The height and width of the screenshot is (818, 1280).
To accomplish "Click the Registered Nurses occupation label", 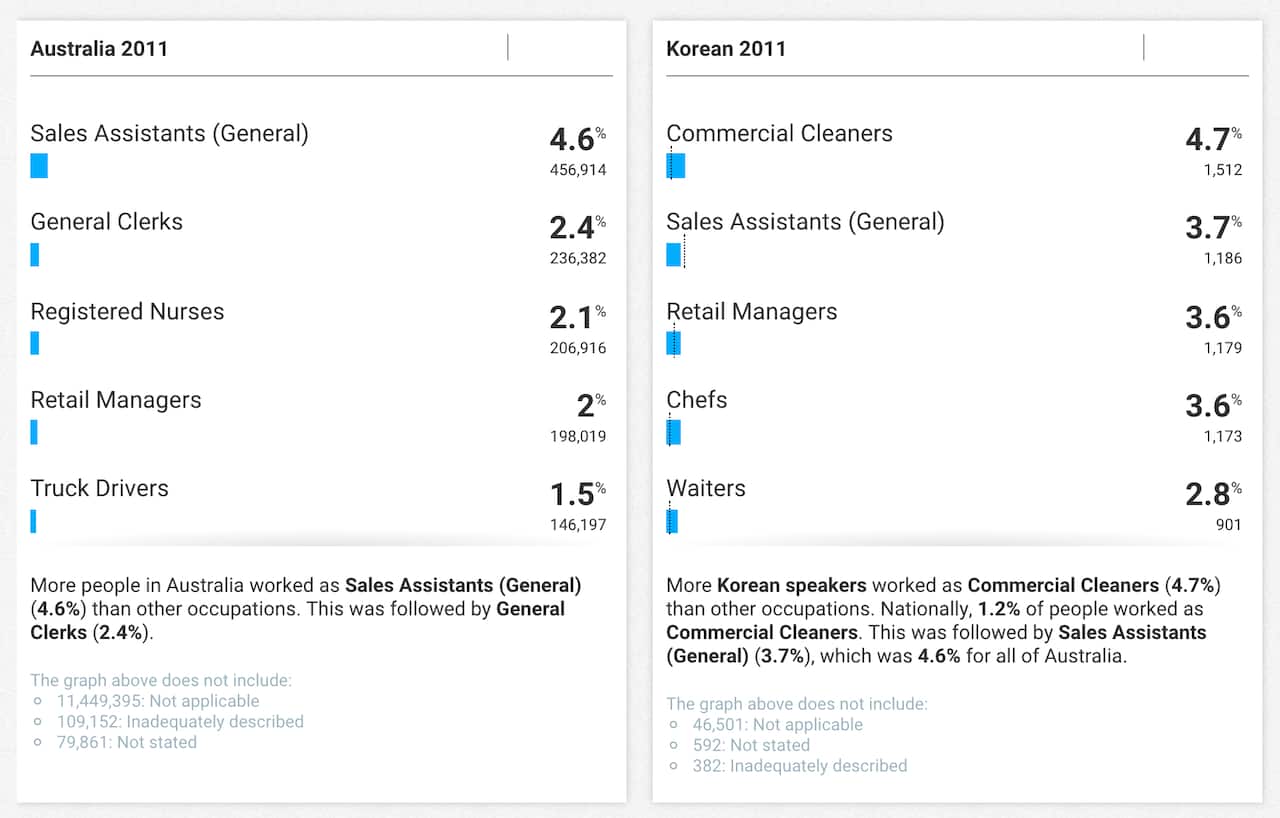I will pos(127,311).
